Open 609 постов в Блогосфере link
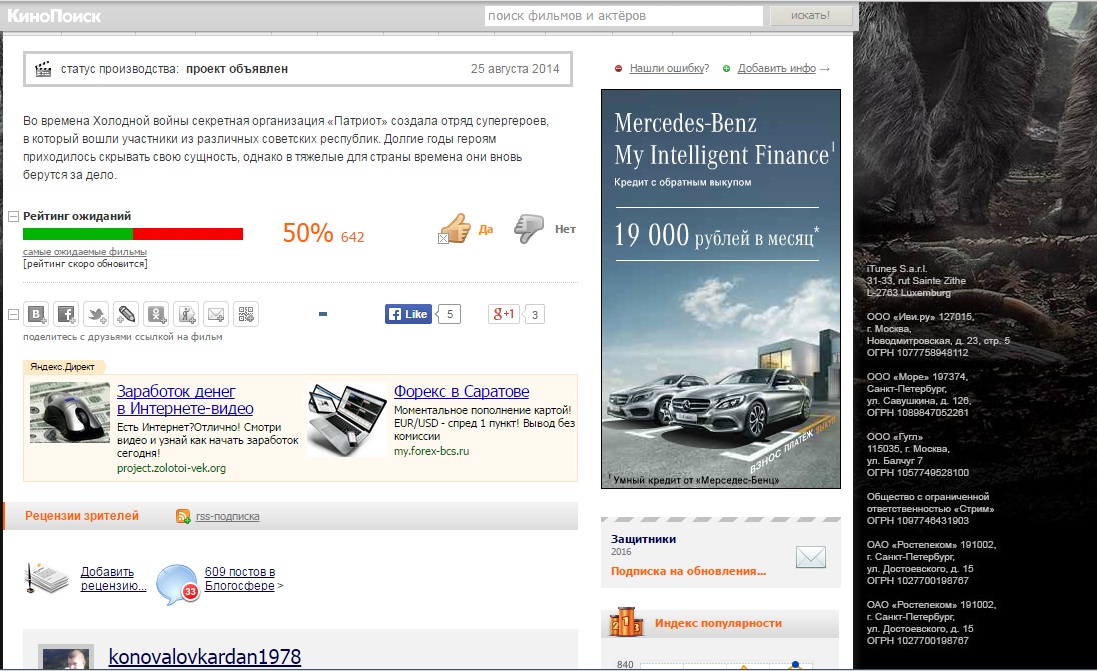The width and height of the screenshot is (1097, 671). coord(240,579)
